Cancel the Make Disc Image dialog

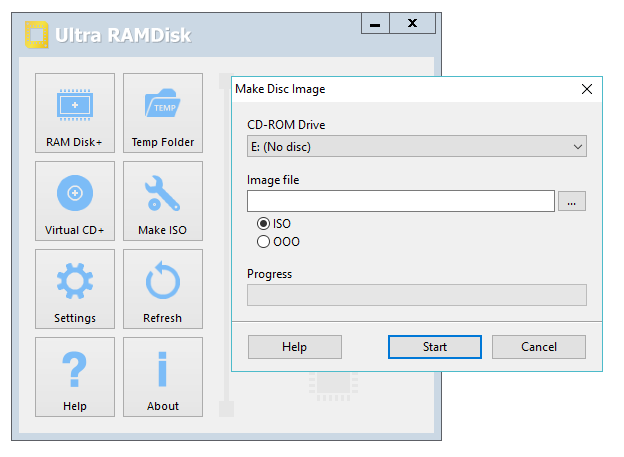pos(539,347)
